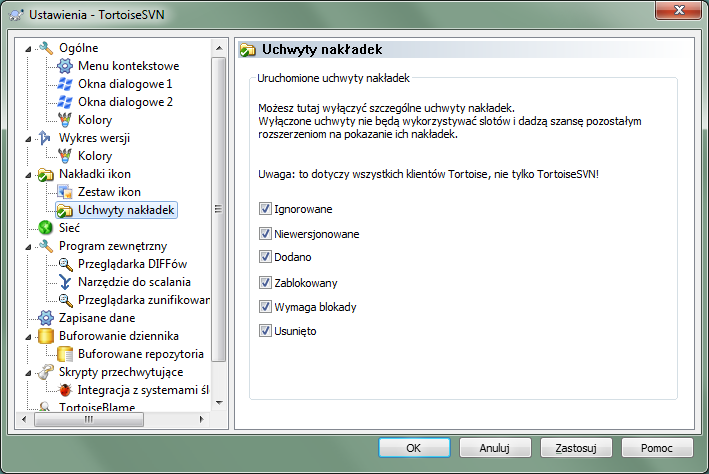Close the settings window
Screen dimensions: 709x474
tap(678, 10)
